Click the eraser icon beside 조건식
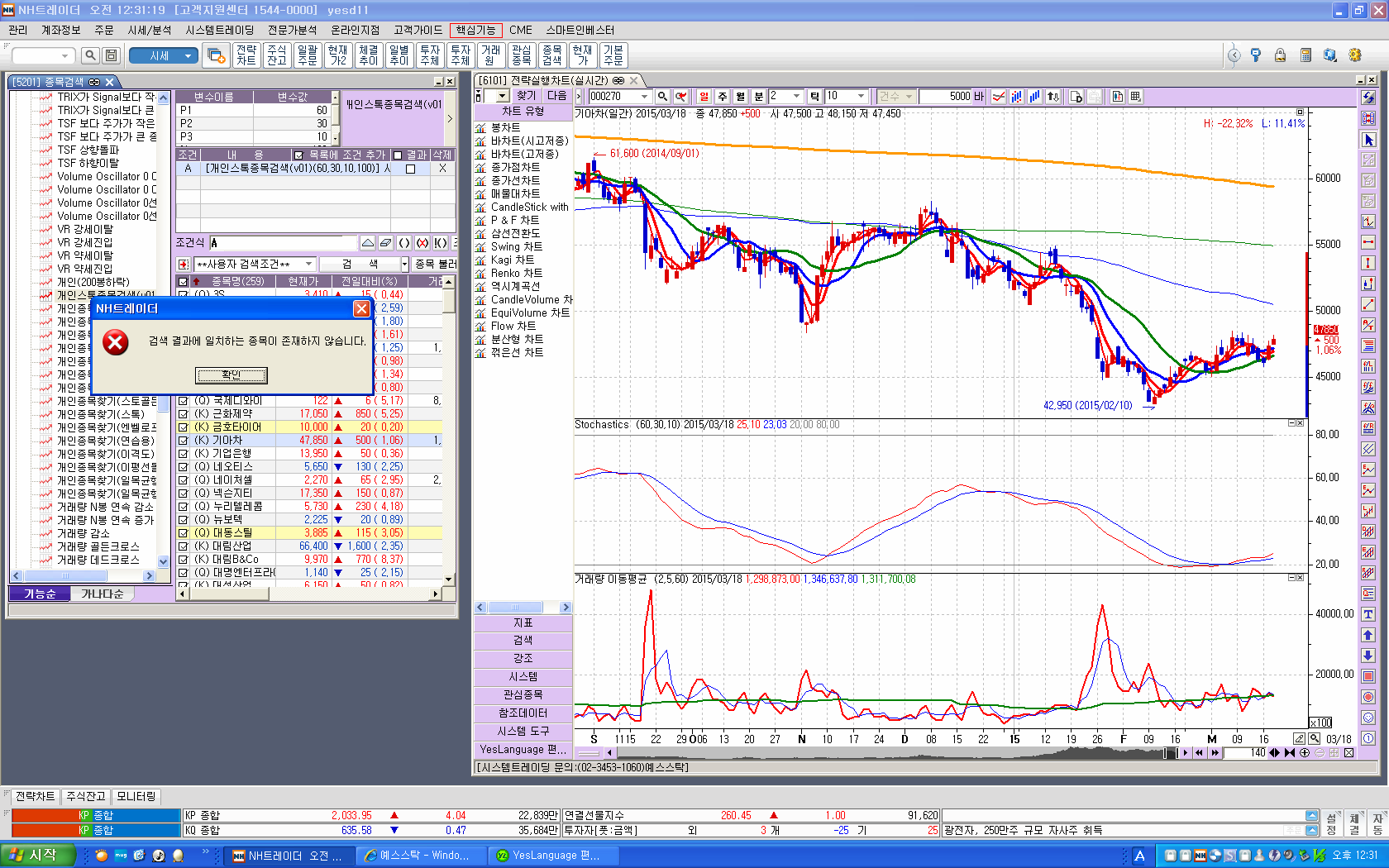The image size is (1389, 868). coord(385,243)
